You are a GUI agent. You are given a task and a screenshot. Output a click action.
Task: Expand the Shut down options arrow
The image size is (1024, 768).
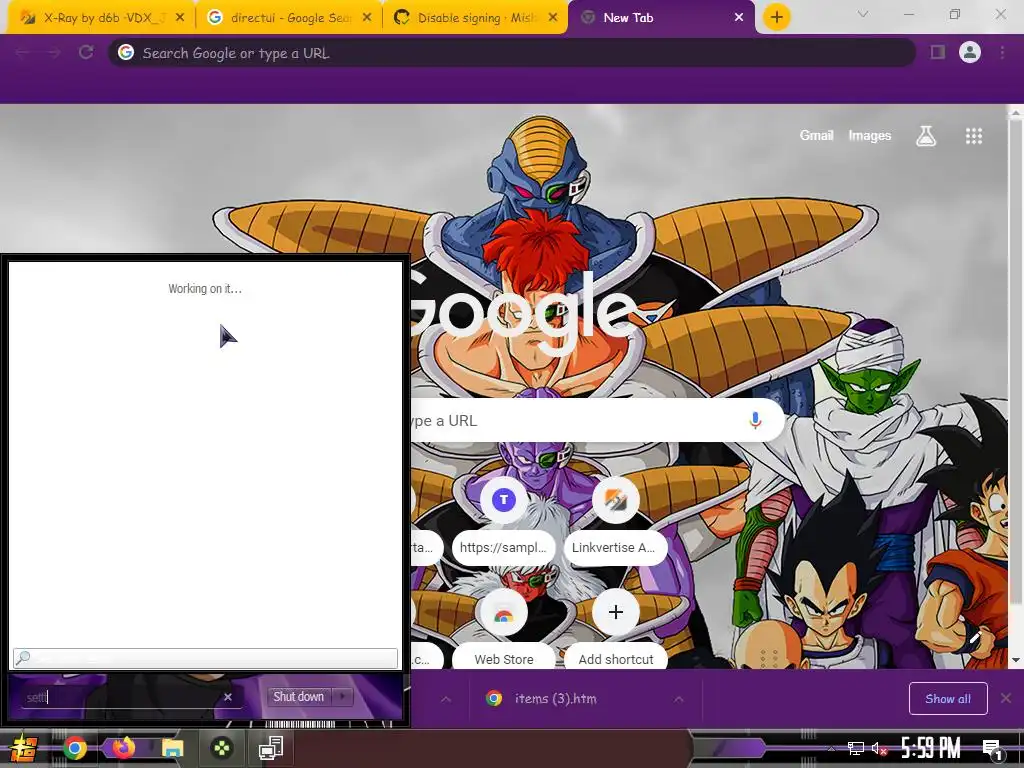(342, 697)
